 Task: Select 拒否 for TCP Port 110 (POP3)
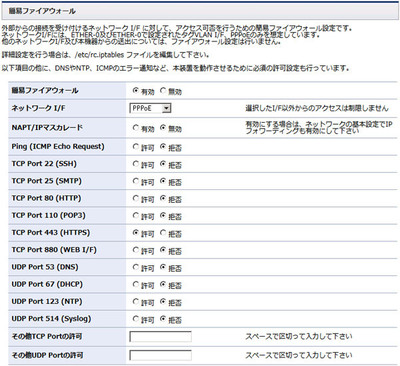[163, 216]
